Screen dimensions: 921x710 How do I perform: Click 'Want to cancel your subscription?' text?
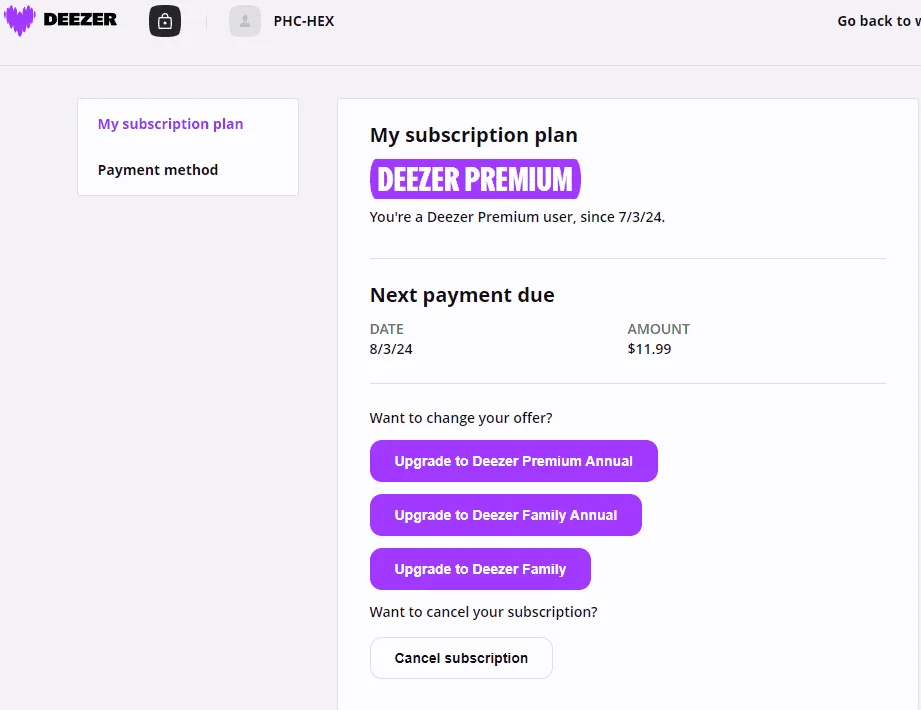(483, 612)
